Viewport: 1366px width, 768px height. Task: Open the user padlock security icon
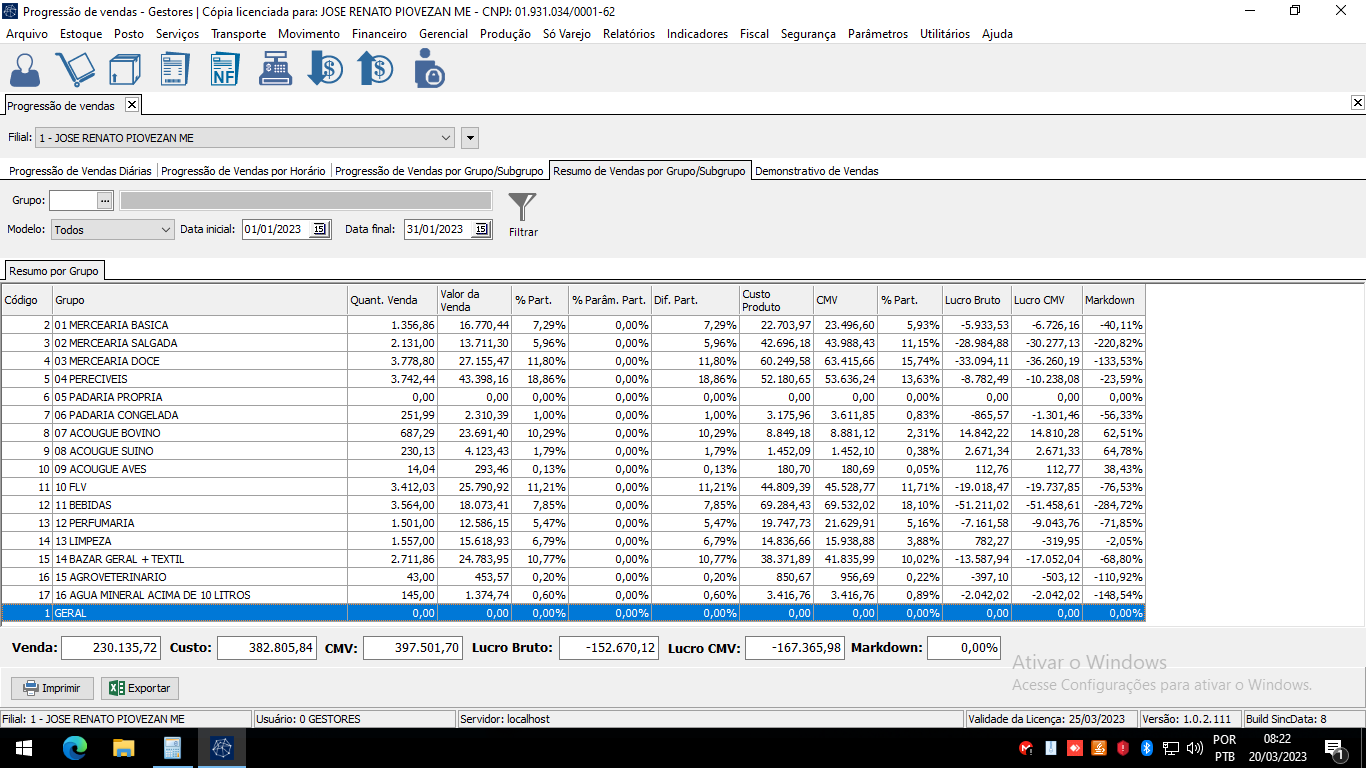428,70
